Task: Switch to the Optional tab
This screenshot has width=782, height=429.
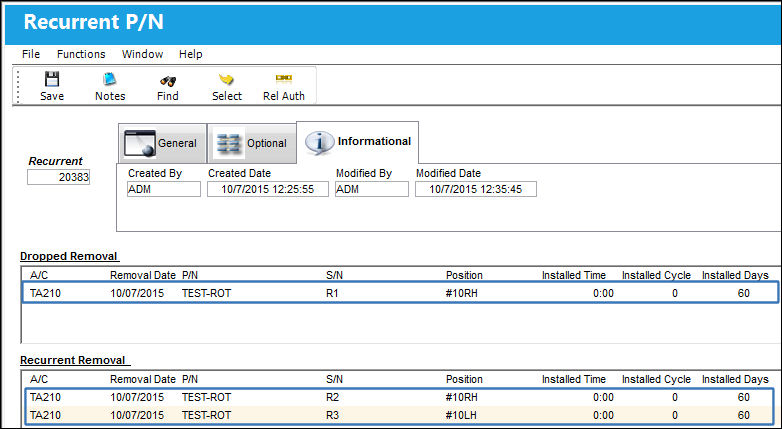Action: 252,143
